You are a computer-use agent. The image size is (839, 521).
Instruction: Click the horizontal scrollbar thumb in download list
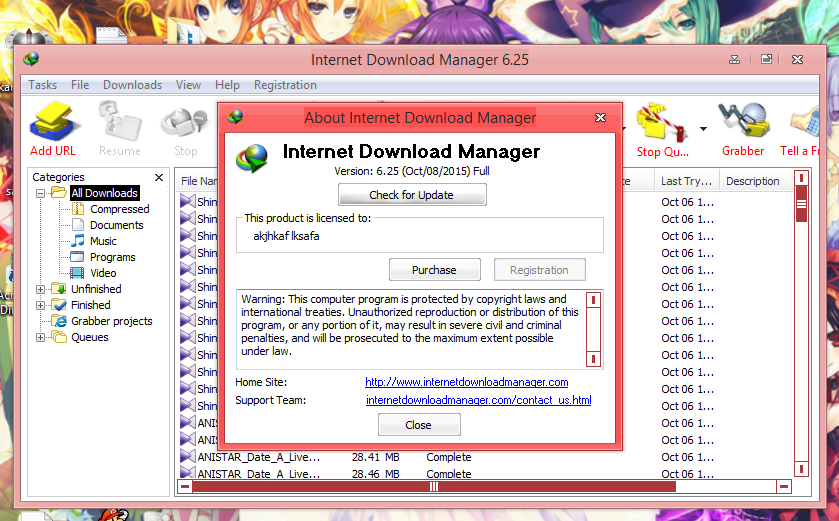click(434, 487)
